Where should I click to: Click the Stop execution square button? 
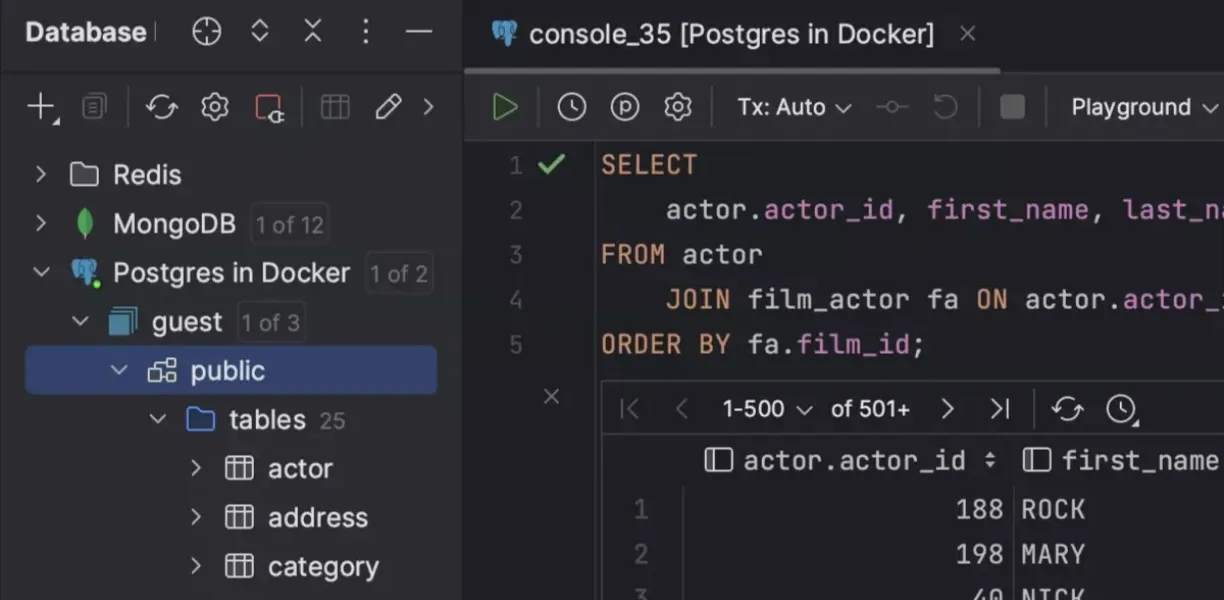point(1012,107)
